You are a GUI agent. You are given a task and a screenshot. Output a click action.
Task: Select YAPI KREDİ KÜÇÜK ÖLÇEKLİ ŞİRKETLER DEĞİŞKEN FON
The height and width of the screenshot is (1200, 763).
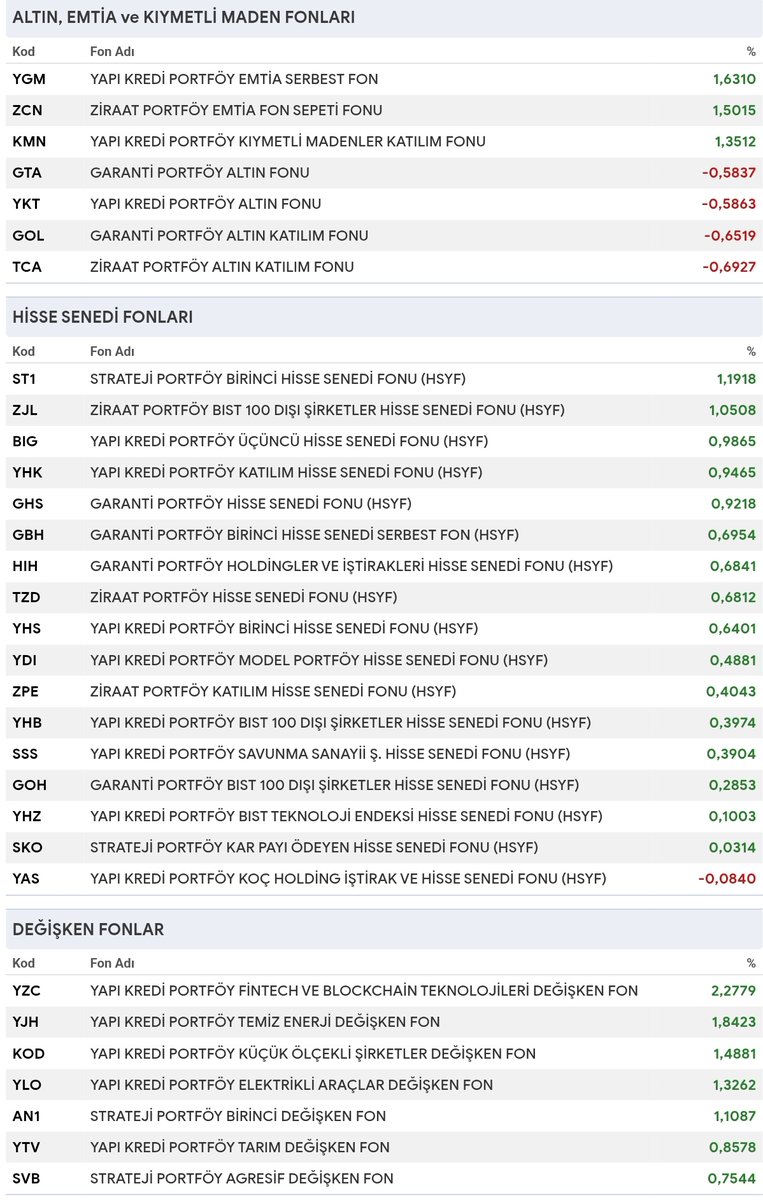(x=313, y=1054)
